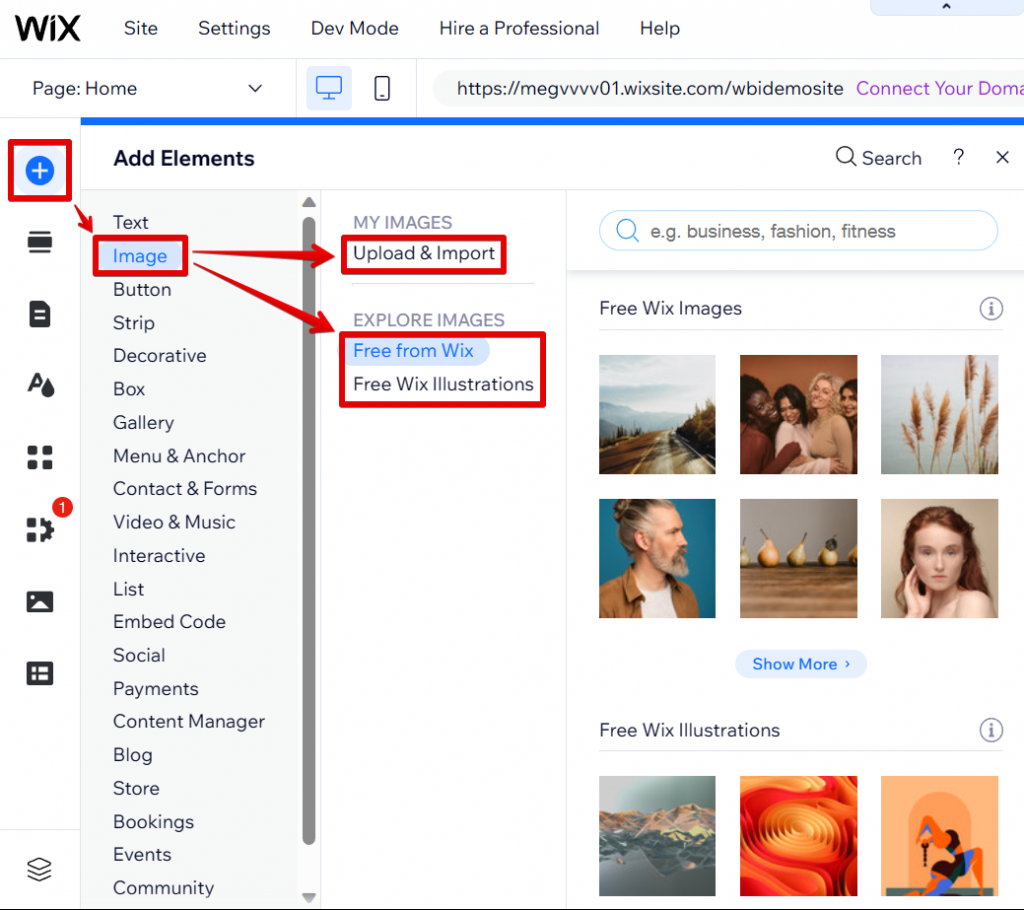Open the Content Manager grid icon

point(39,673)
